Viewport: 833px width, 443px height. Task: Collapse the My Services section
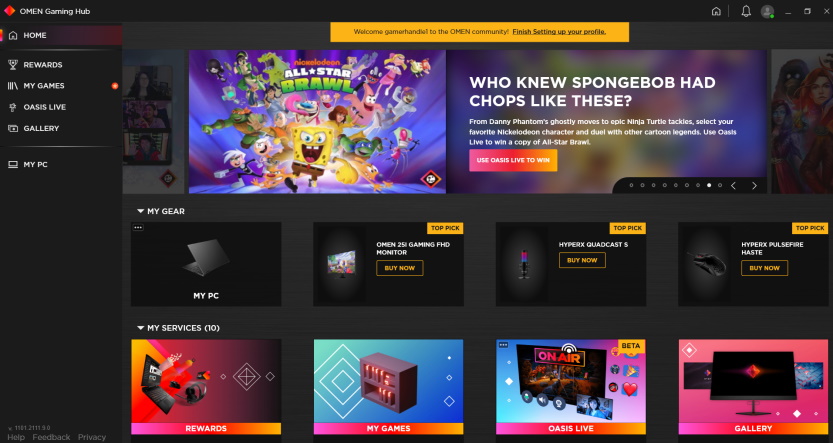pyautogui.click(x=140, y=328)
